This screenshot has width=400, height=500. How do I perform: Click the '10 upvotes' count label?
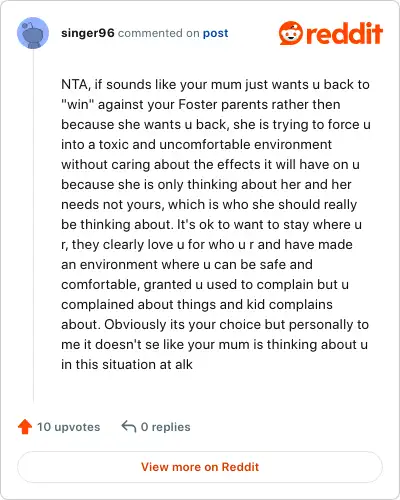[x=68, y=427]
